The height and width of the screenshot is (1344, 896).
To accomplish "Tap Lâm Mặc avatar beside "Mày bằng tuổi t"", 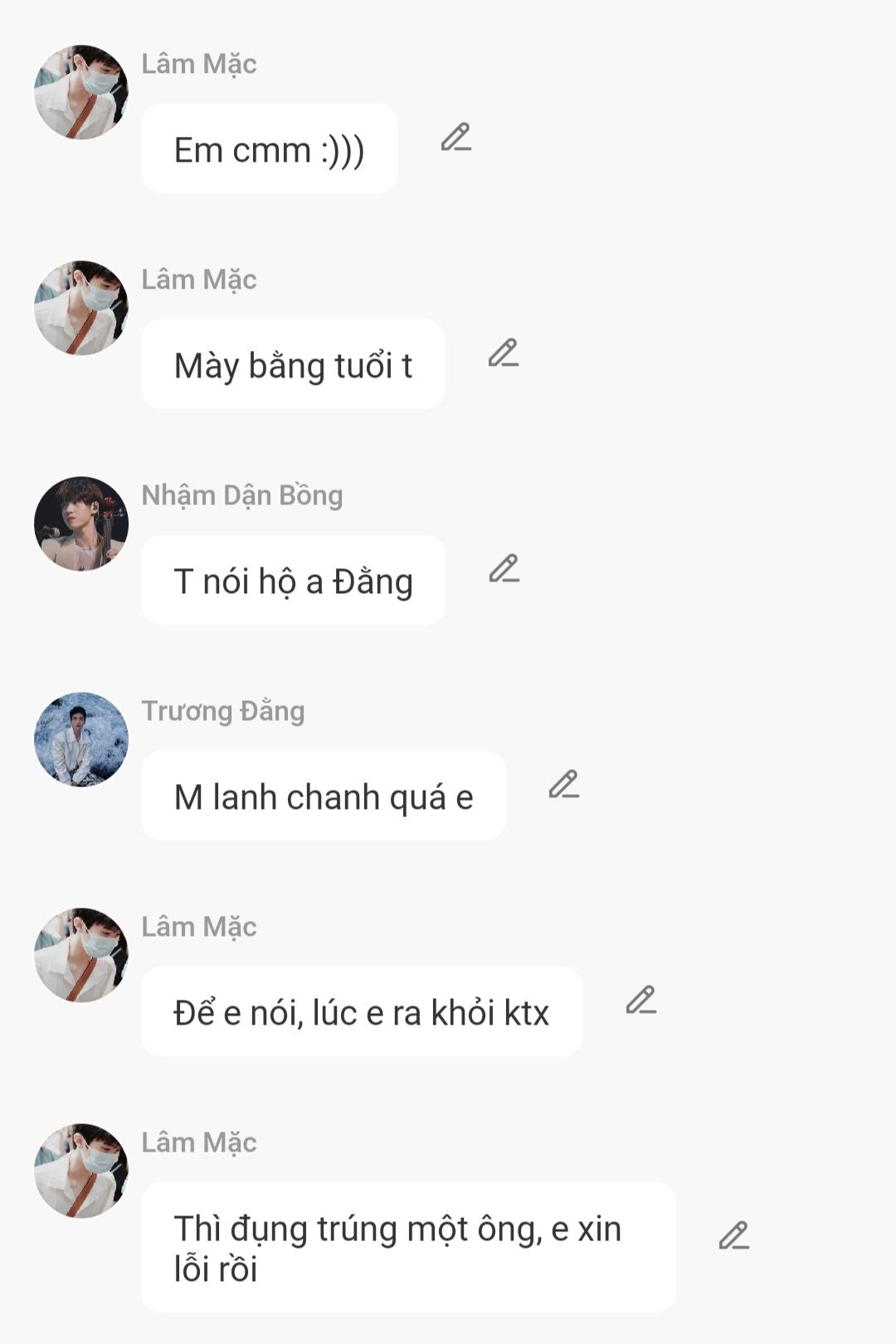I will 81,308.
